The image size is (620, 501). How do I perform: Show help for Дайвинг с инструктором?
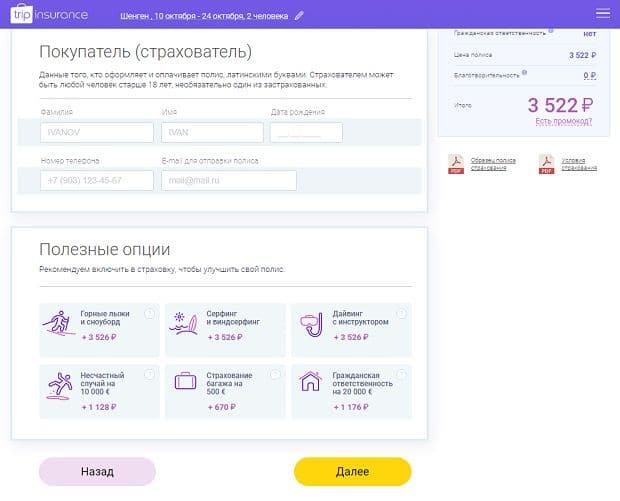point(401,314)
